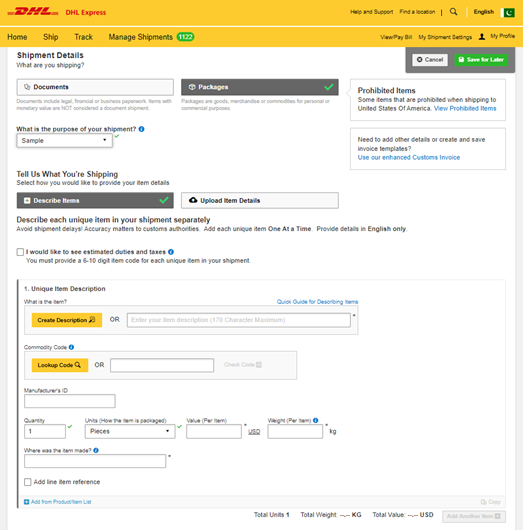523x530 pixels.
Task: Go to Track in navigation bar
Action: (x=84, y=37)
